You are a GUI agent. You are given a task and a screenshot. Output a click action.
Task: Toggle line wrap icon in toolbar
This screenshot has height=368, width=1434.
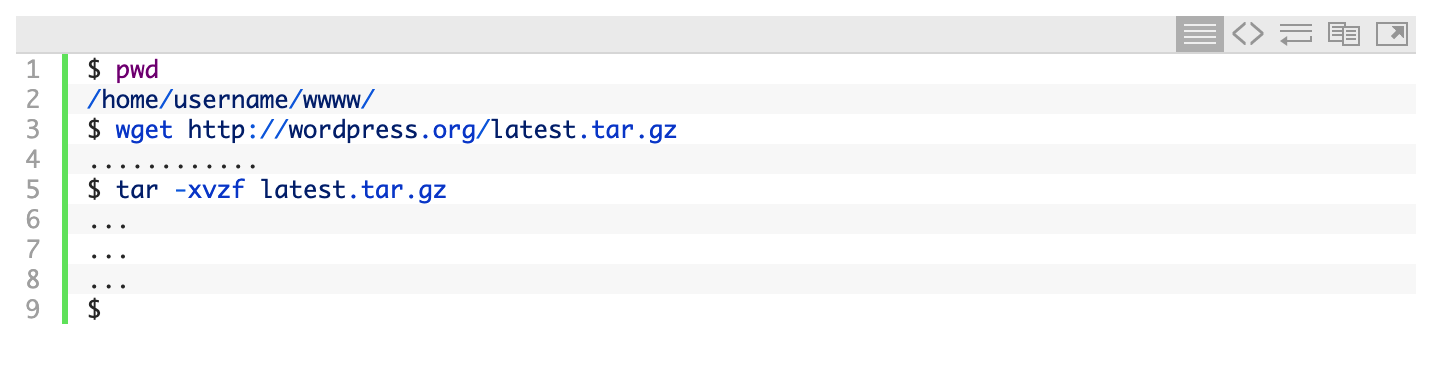(x=1295, y=34)
